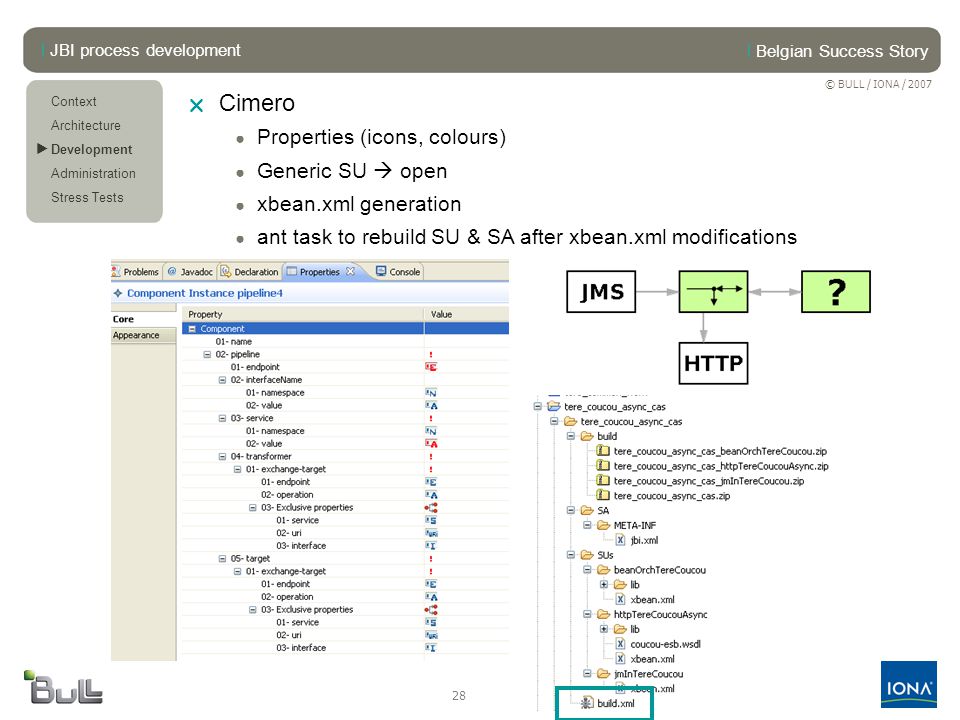Click the IONA logo
Viewport: 960px width, 720px height.
909,684
